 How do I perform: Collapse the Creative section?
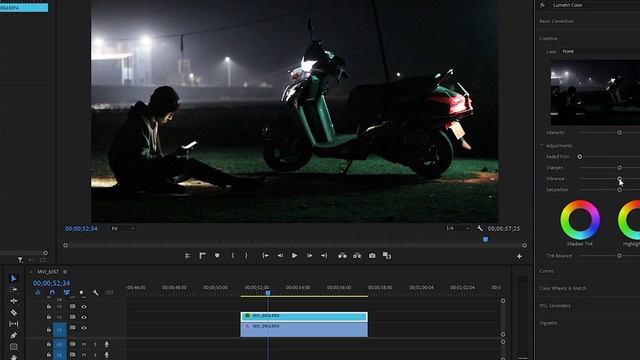click(548, 38)
